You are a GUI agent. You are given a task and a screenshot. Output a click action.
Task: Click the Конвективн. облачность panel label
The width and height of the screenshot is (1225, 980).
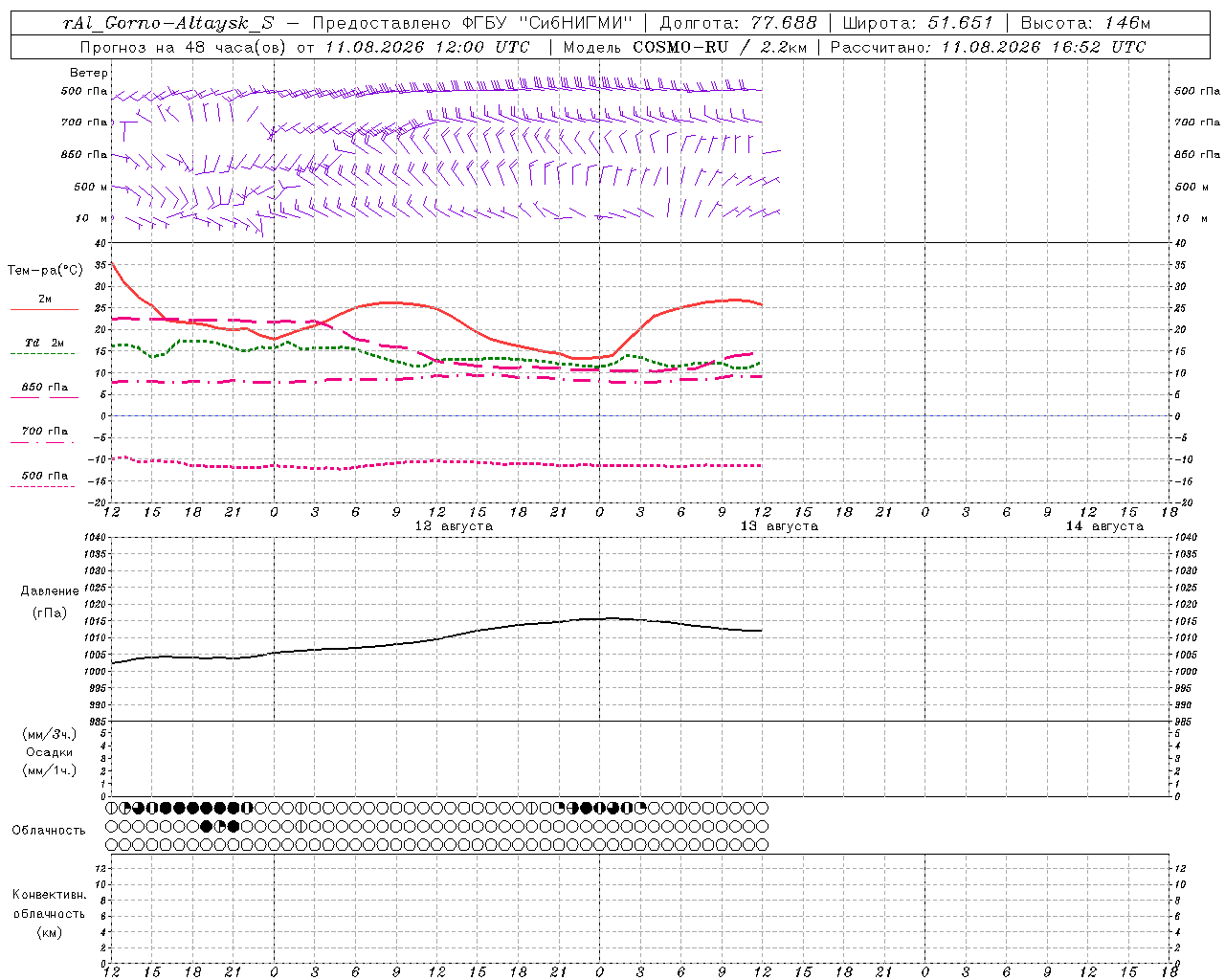point(49,913)
